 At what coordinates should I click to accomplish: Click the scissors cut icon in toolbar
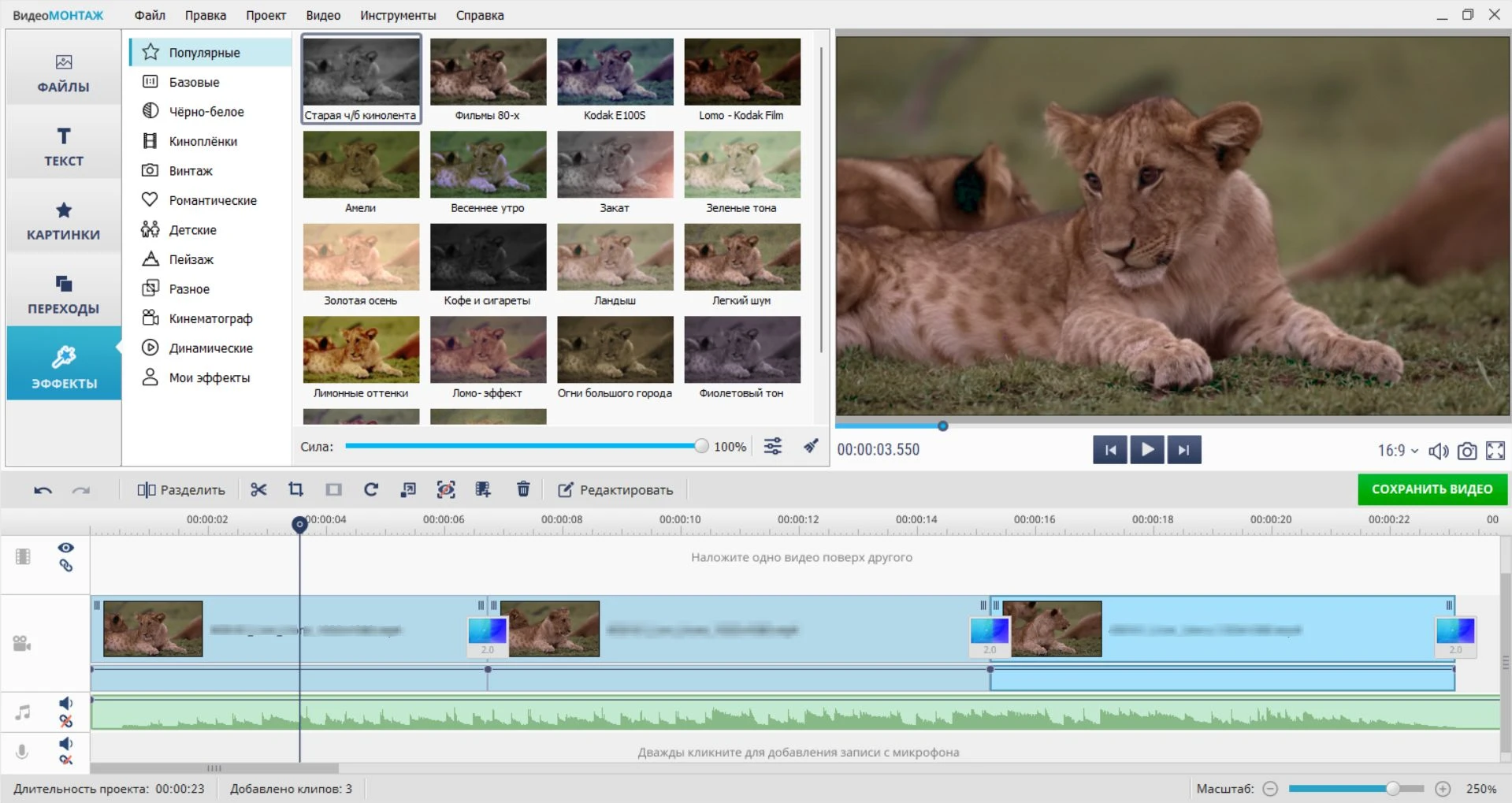point(258,490)
